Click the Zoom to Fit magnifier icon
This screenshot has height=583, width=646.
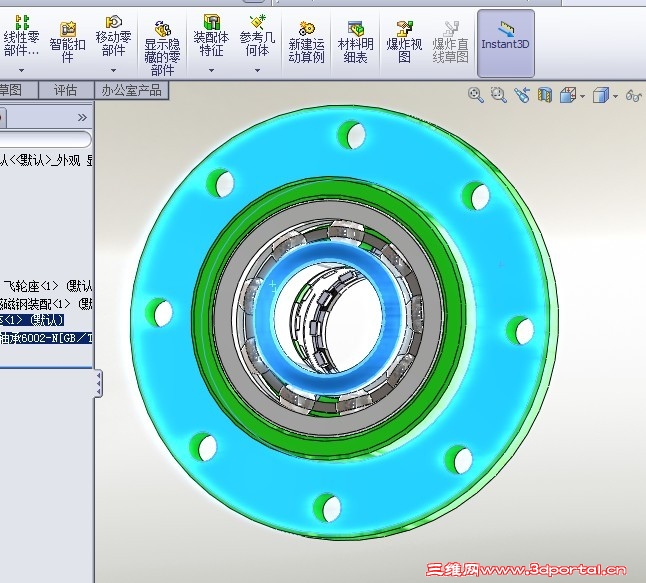[476, 95]
